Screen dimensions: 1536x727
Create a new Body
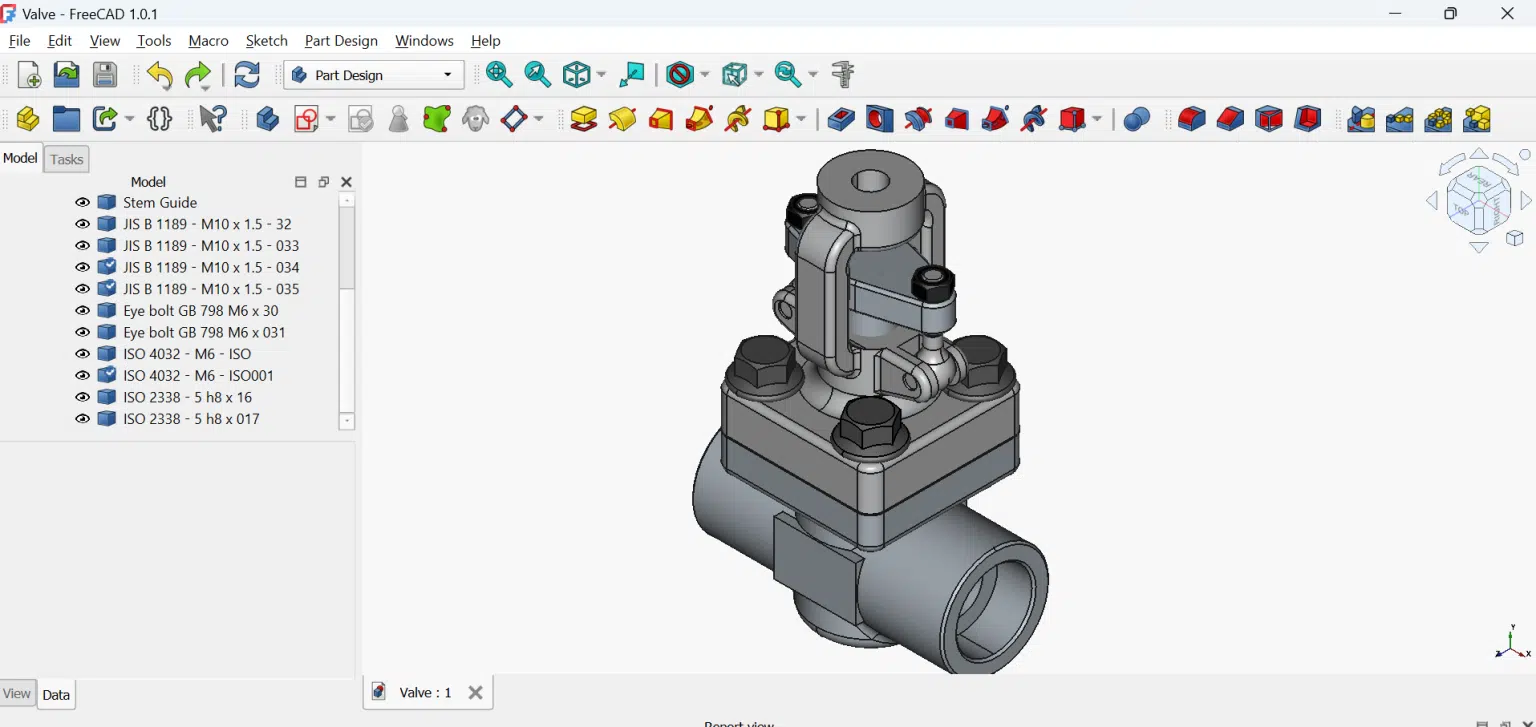[267, 117]
